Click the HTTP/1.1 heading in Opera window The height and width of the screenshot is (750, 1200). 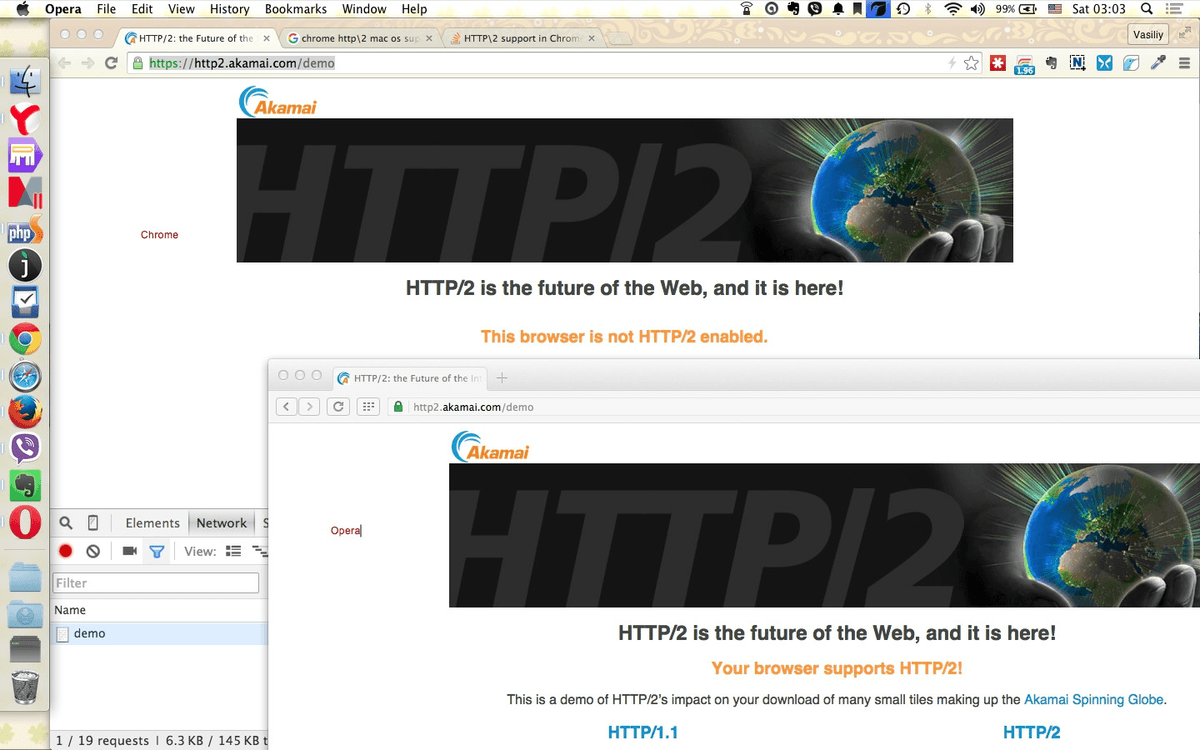643,733
